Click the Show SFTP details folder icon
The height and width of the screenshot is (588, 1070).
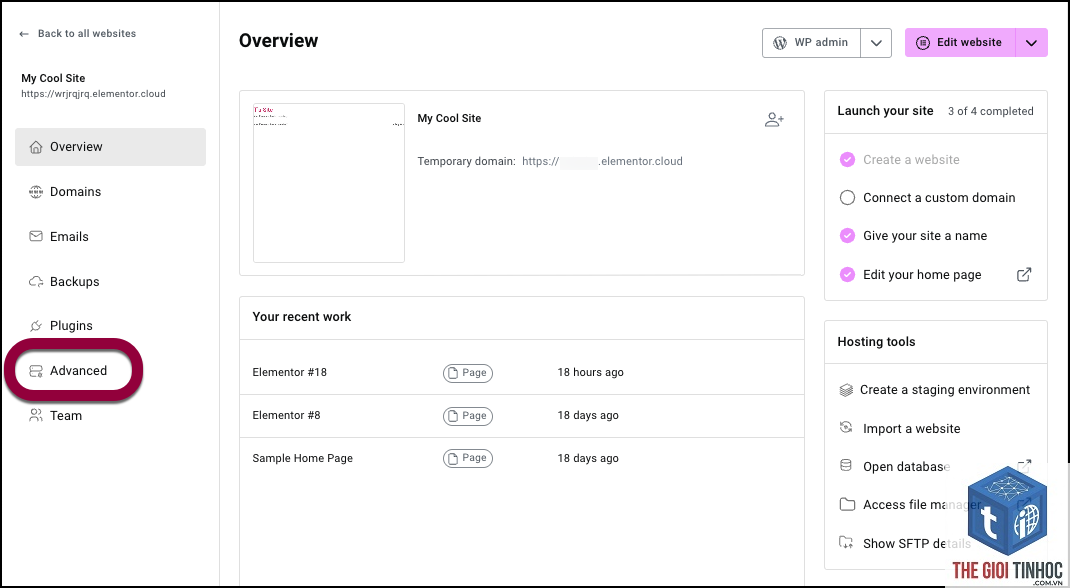tap(846, 543)
